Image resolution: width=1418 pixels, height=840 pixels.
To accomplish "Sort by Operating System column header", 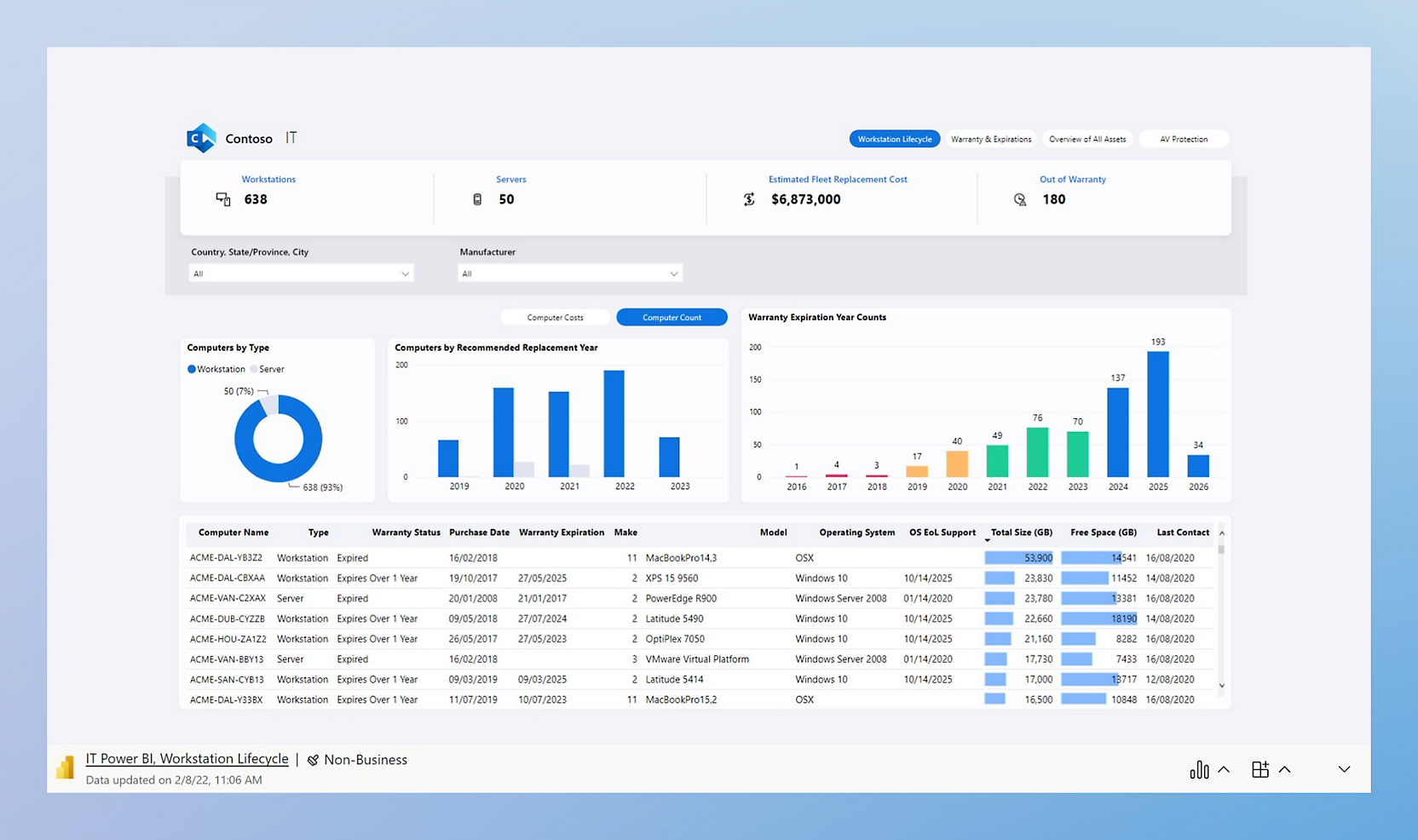I will 857,532.
